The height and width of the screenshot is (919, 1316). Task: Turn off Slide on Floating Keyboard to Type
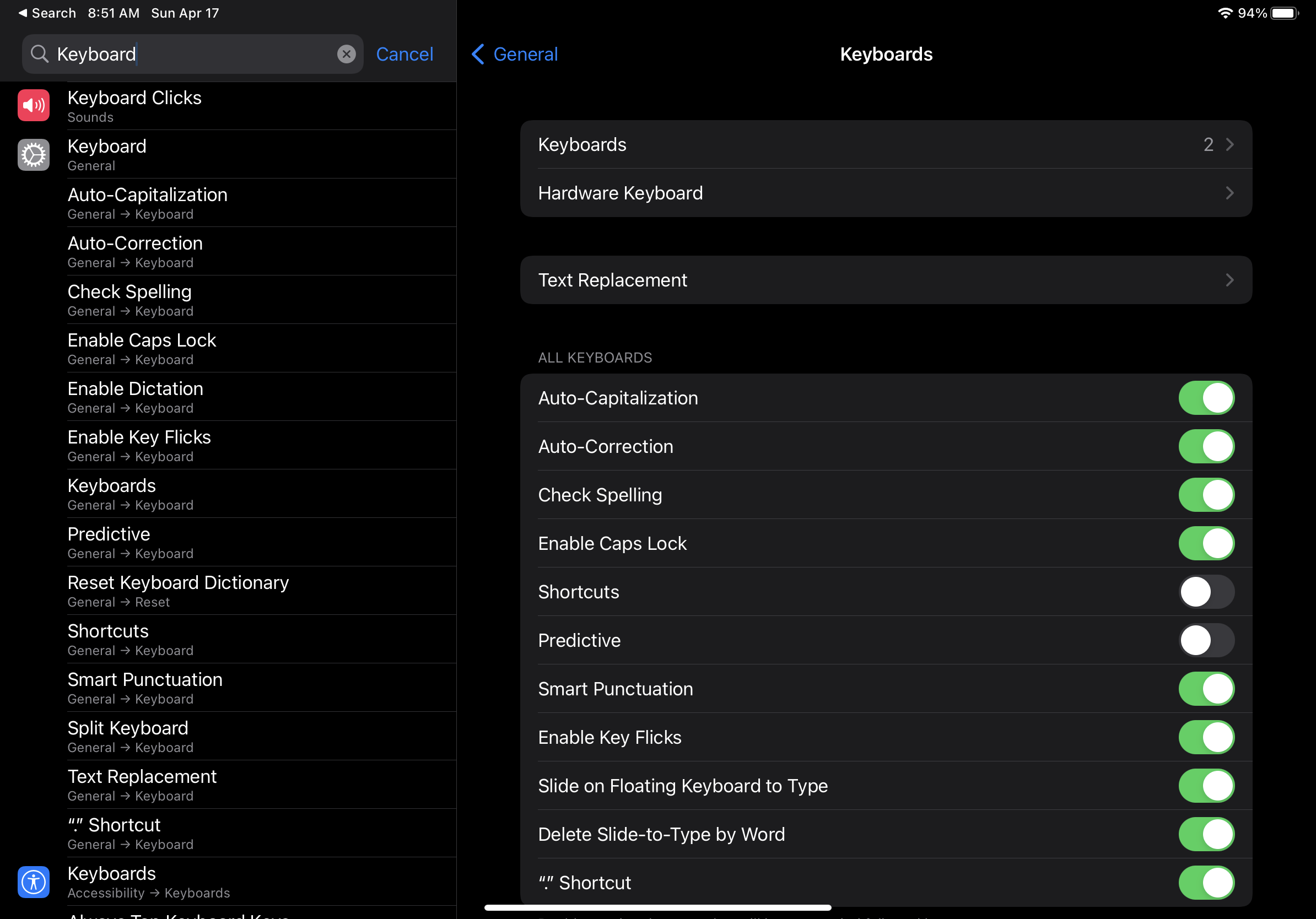coord(1206,786)
